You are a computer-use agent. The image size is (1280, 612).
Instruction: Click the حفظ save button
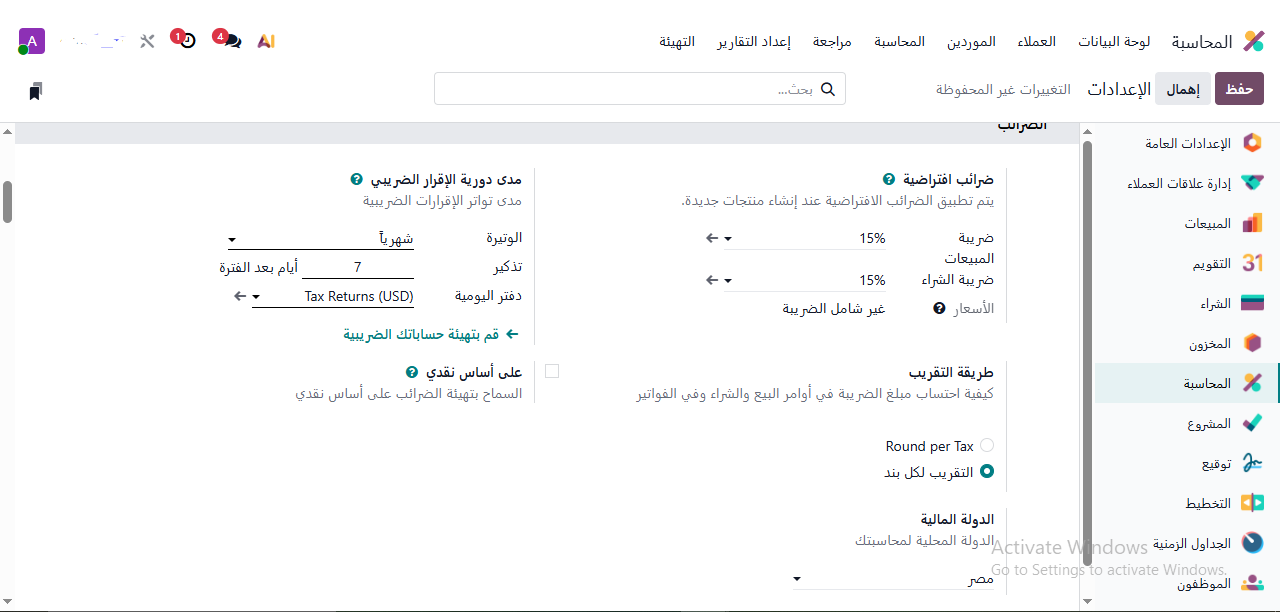(x=1239, y=89)
